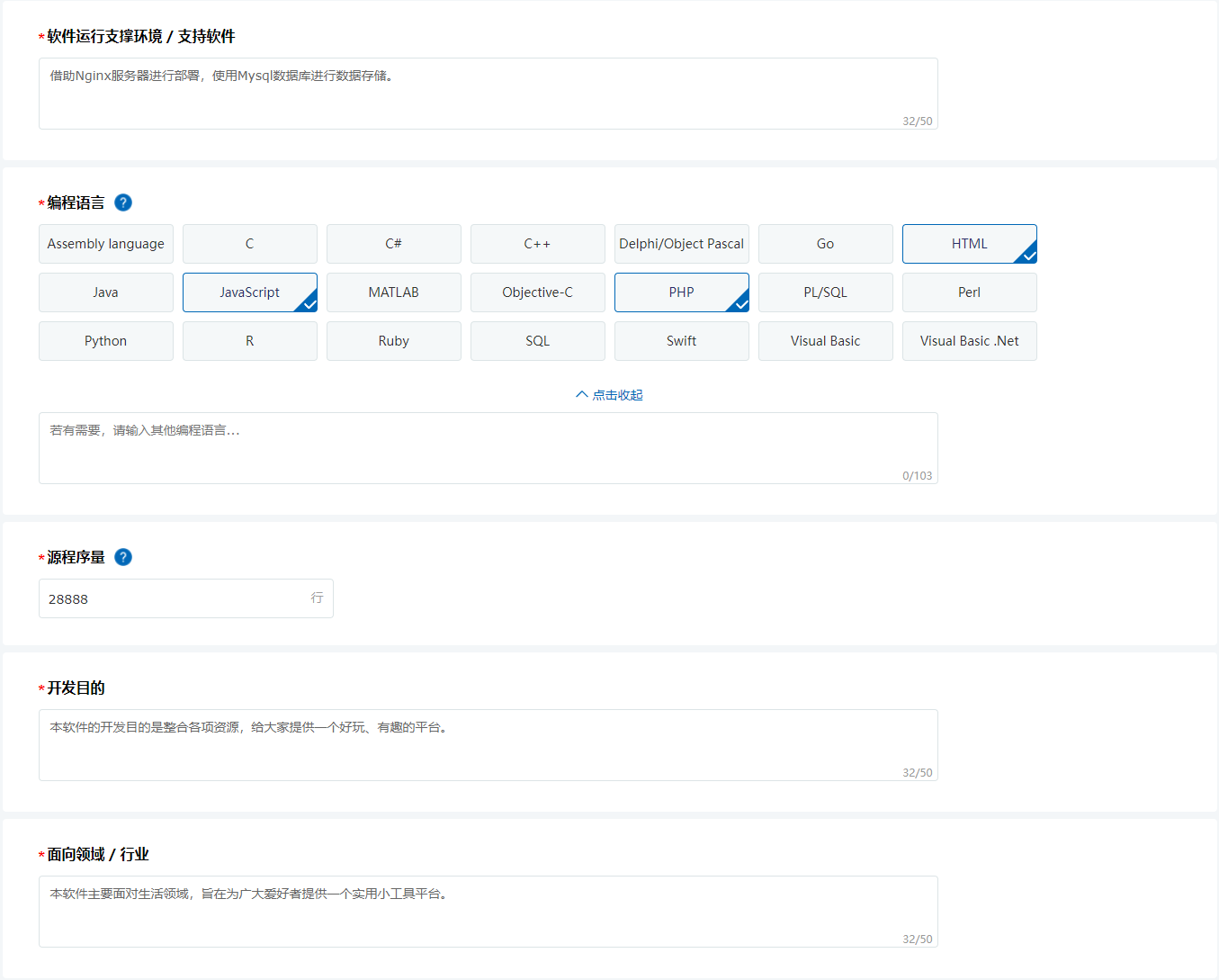Deselect the JavaScript language option
Viewport: 1219px width, 980px height.
[249, 292]
